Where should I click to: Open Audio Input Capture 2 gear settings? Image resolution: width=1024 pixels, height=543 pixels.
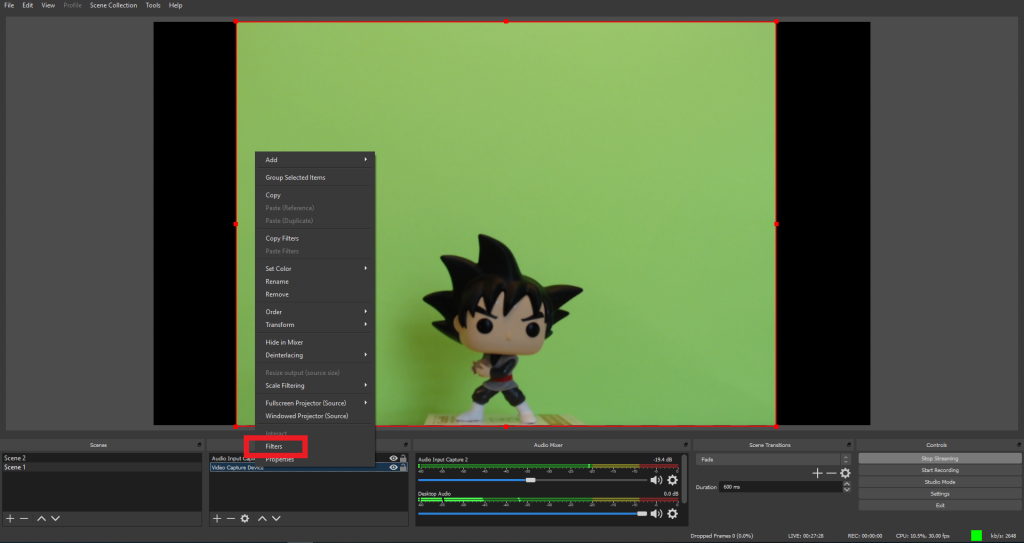(x=672, y=480)
